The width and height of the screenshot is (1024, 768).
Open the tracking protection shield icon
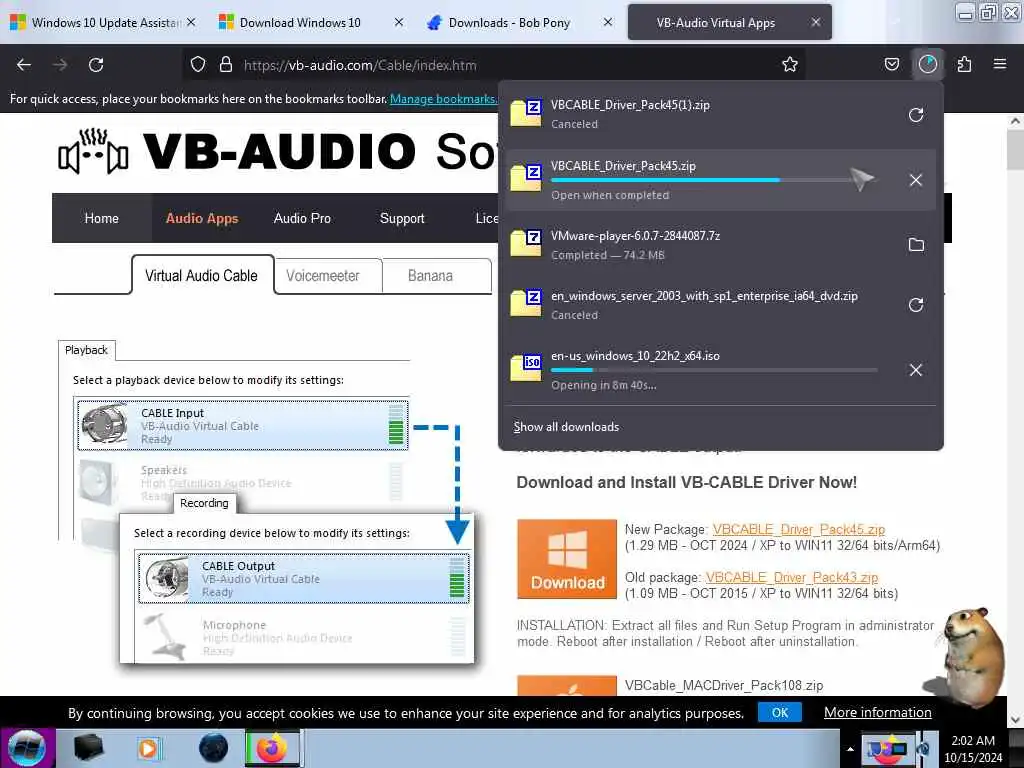[x=198, y=65]
